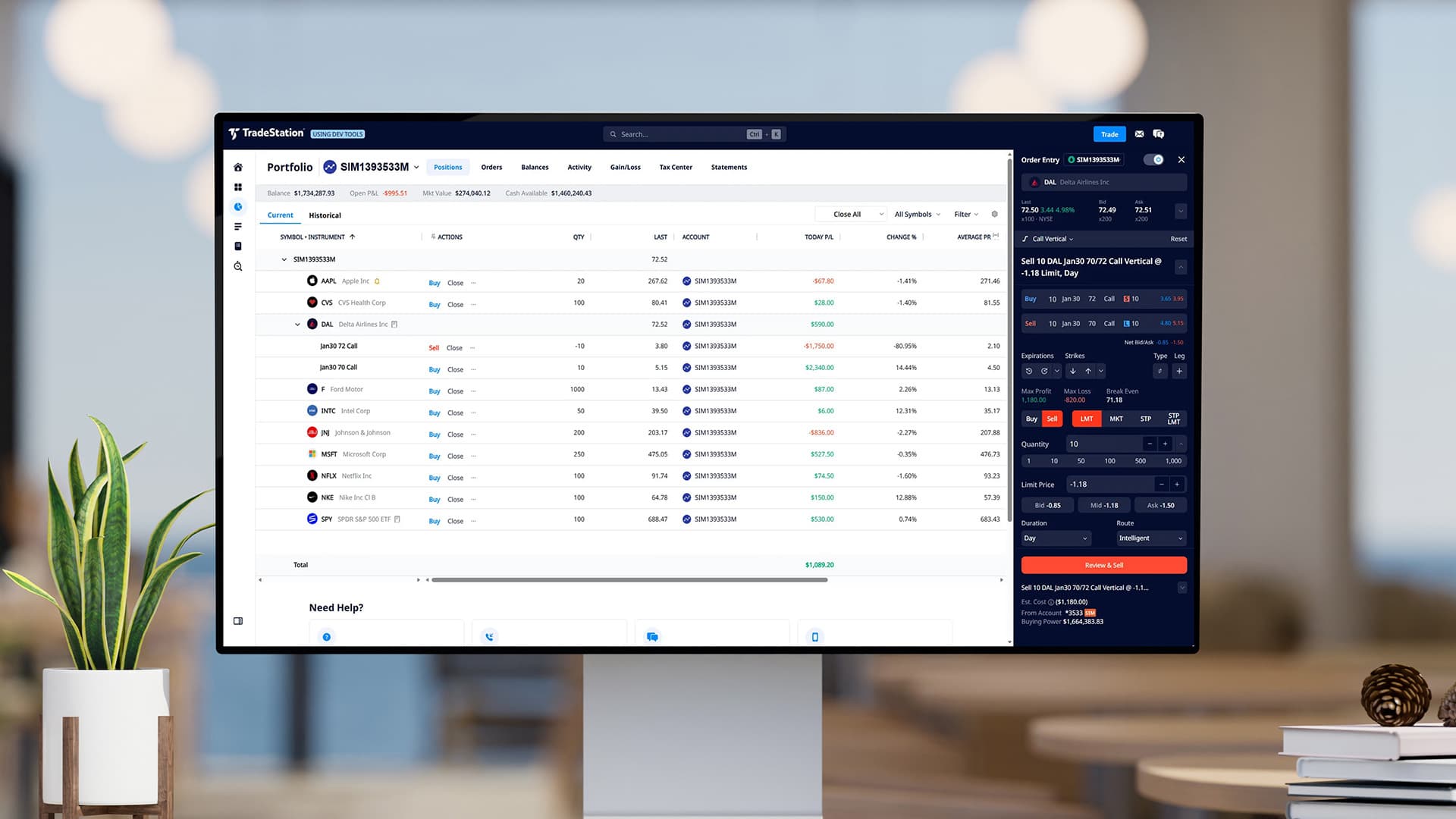
Task: Click the blue Trade button
Action: pyautogui.click(x=1109, y=134)
